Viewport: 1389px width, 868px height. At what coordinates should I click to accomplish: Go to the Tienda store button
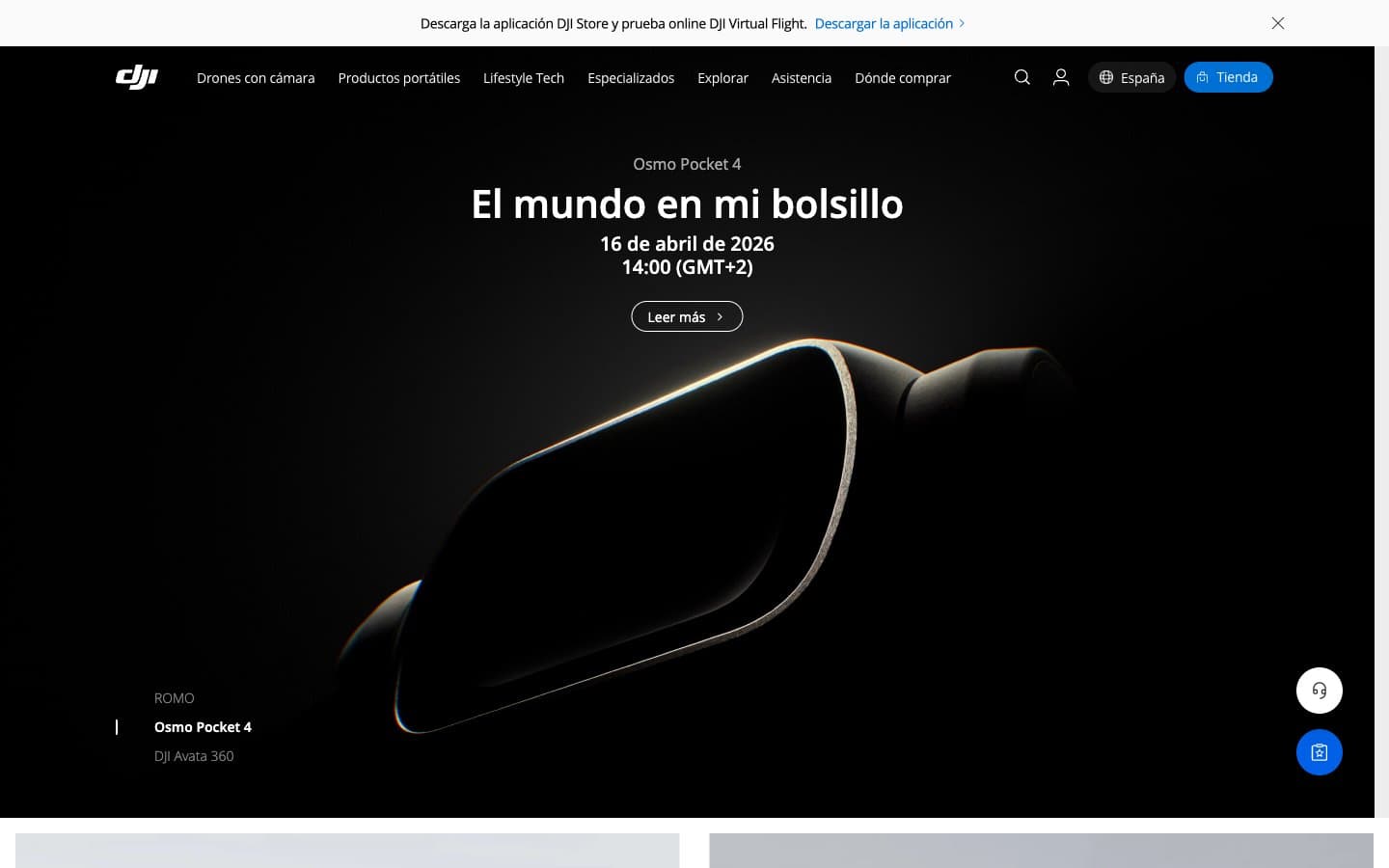coord(1229,77)
